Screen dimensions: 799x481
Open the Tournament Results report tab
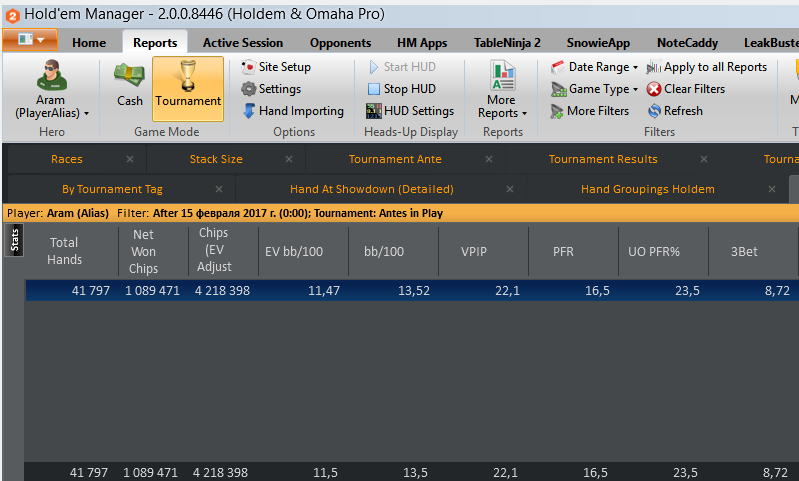pyautogui.click(x=603, y=159)
